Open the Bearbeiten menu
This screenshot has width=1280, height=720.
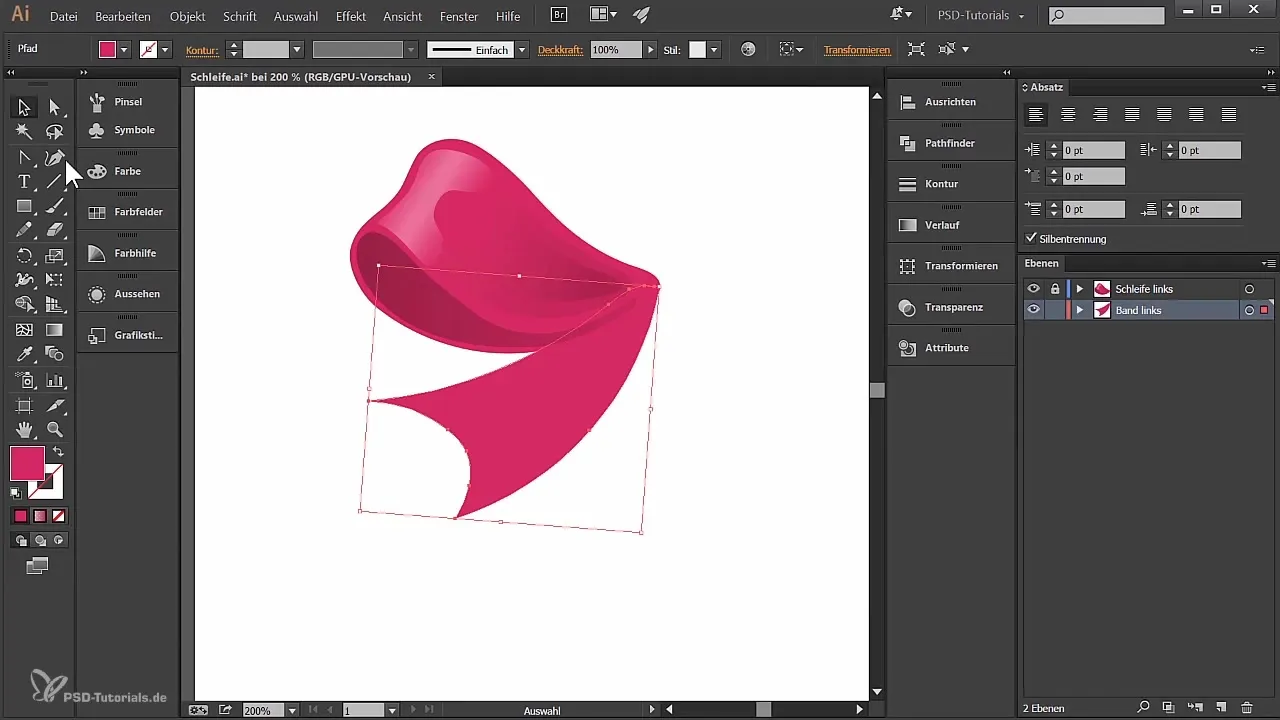[123, 17]
